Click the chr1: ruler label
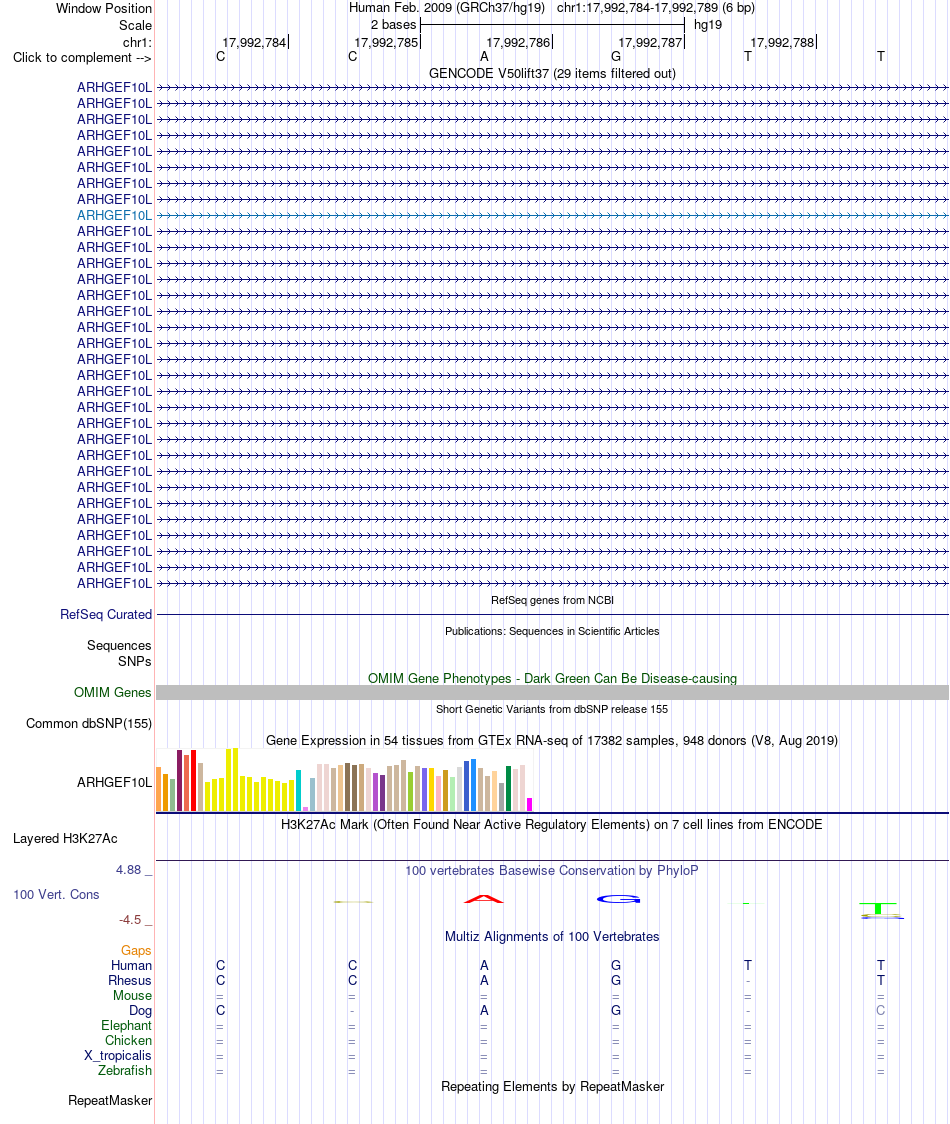 coord(137,42)
